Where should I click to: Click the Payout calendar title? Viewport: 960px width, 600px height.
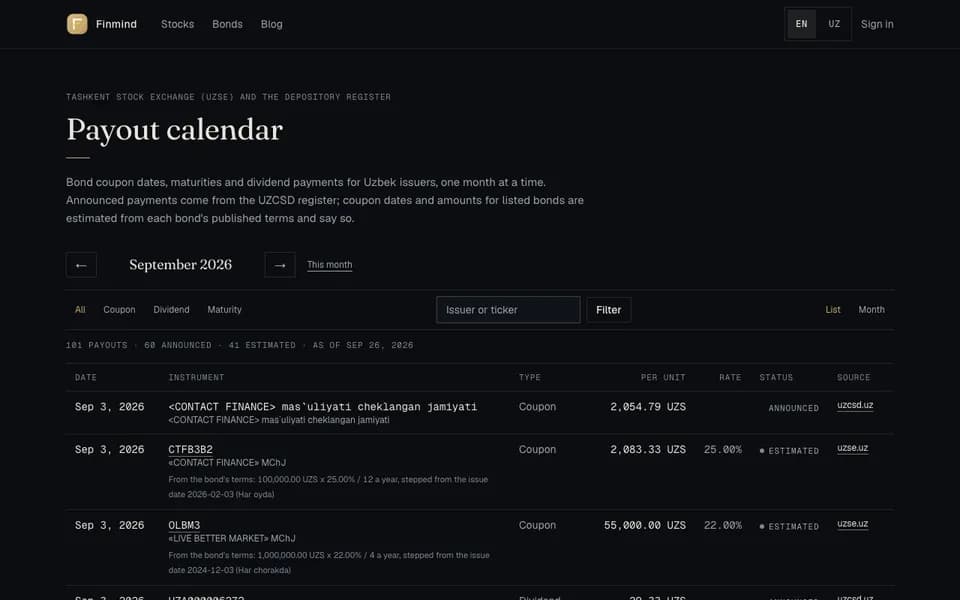174,130
